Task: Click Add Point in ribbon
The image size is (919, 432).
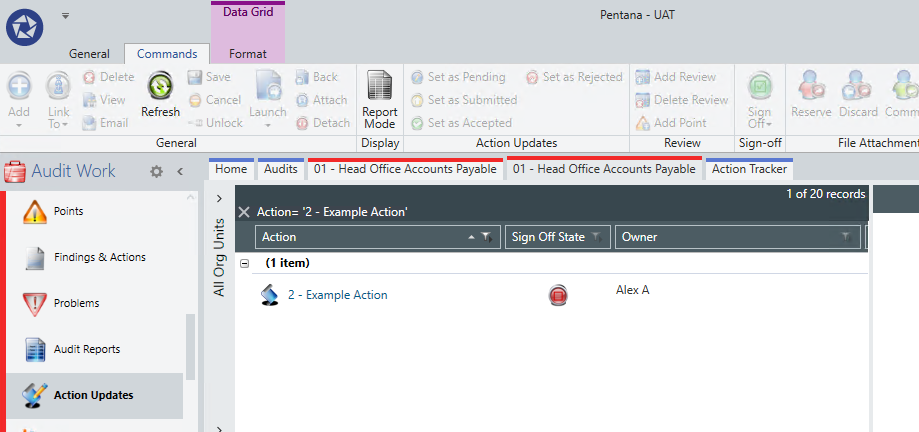Action: 671,123
